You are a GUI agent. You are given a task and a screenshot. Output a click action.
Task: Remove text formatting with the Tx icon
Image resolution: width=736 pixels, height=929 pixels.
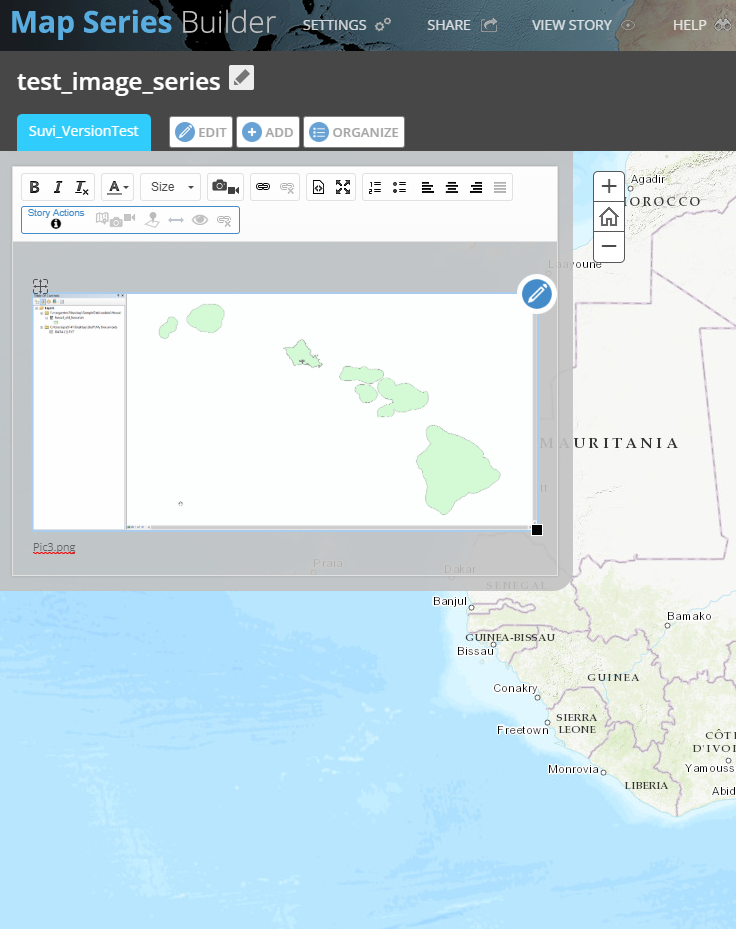[82, 187]
